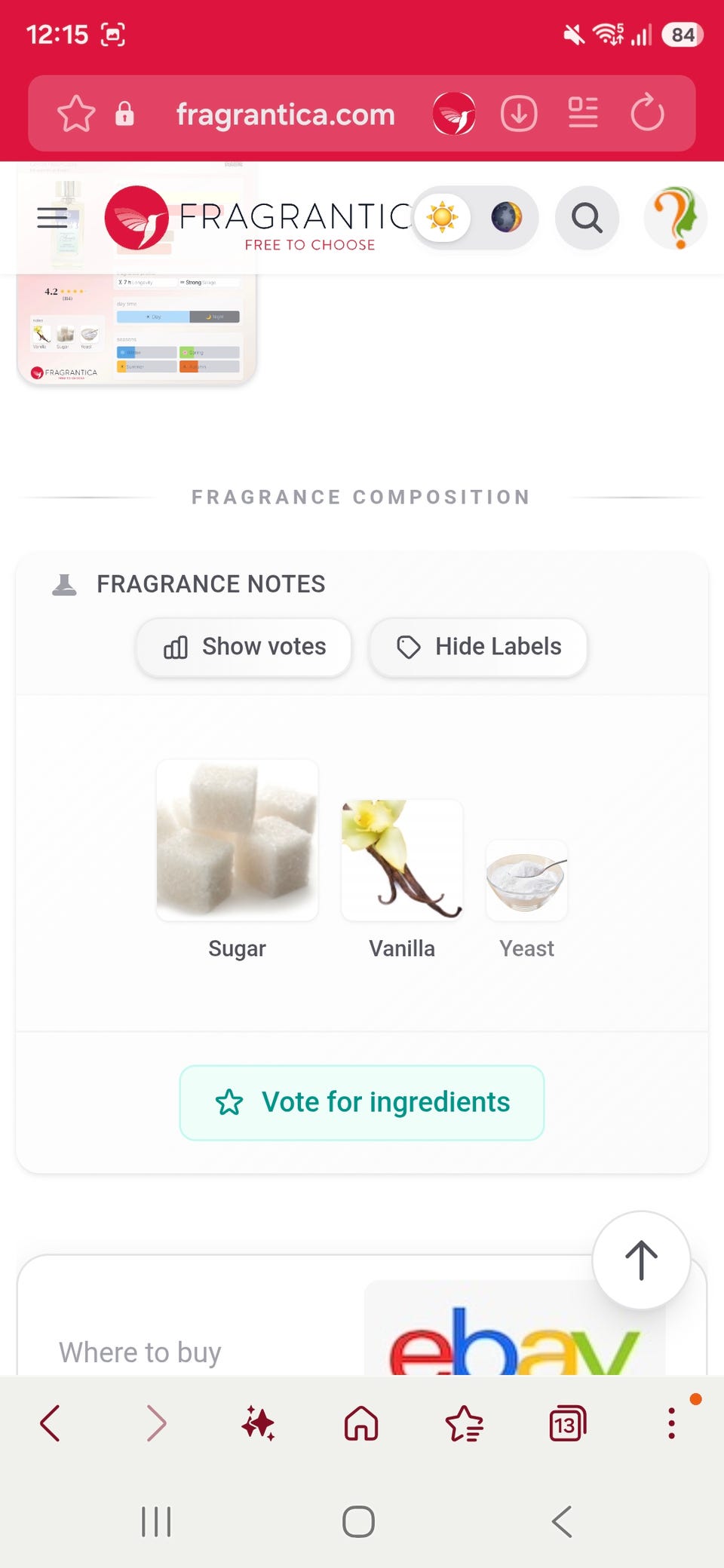
Task: Click Show votes button
Action: point(244,647)
